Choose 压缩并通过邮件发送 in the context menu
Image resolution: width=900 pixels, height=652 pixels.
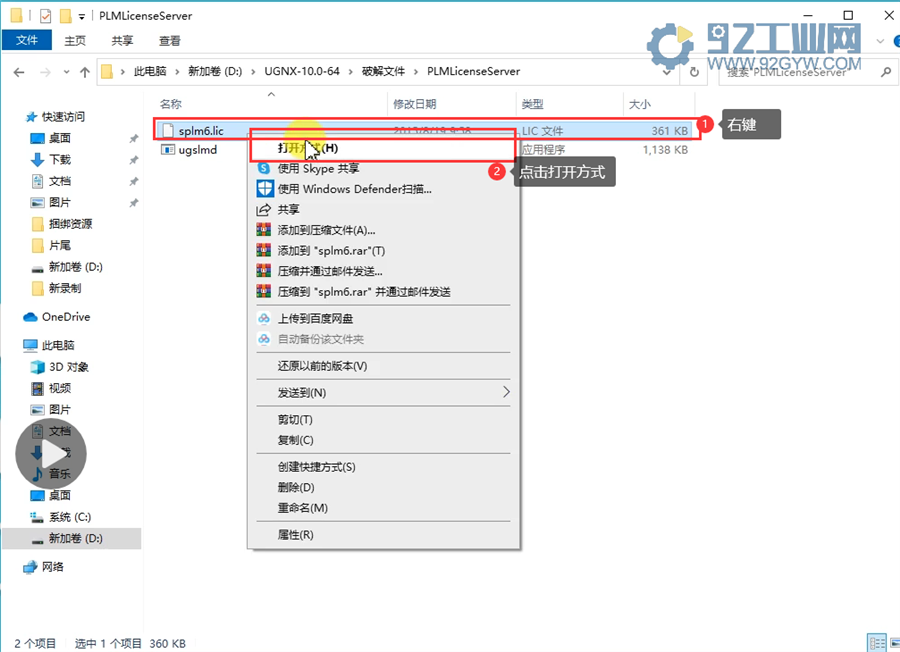pyautogui.click(x=383, y=271)
